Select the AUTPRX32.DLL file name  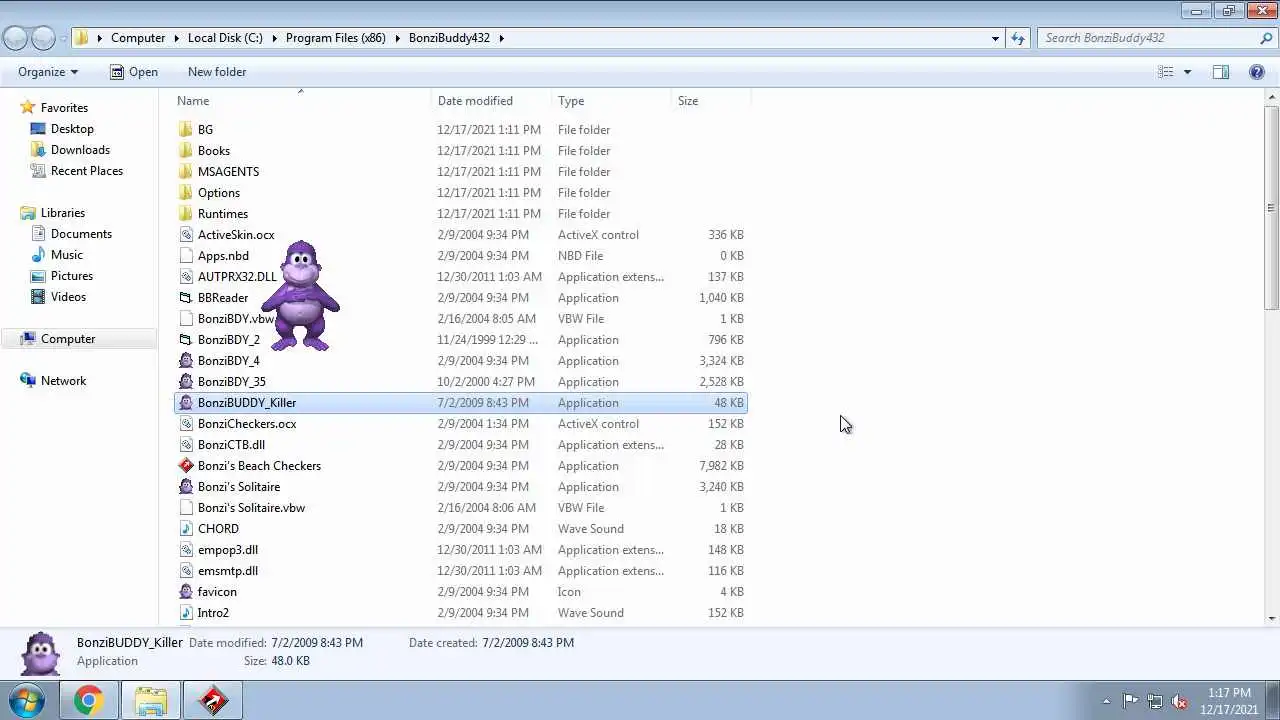(237, 276)
